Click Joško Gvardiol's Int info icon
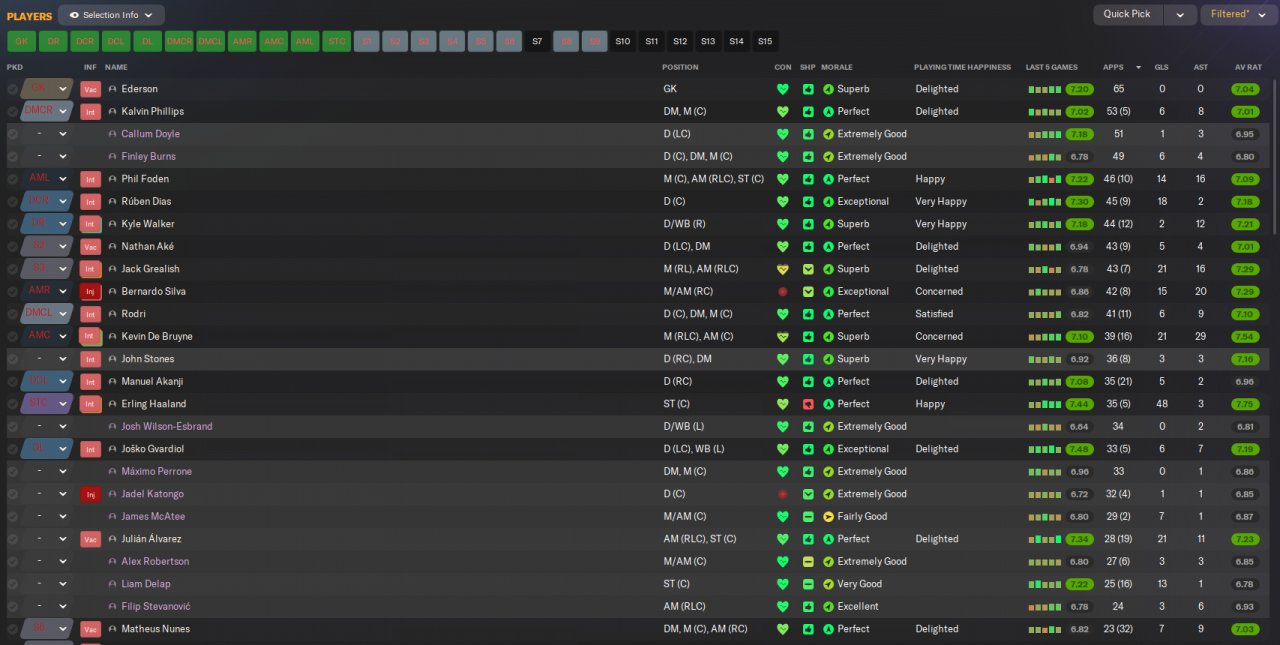This screenshot has width=1280, height=645. click(90, 449)
